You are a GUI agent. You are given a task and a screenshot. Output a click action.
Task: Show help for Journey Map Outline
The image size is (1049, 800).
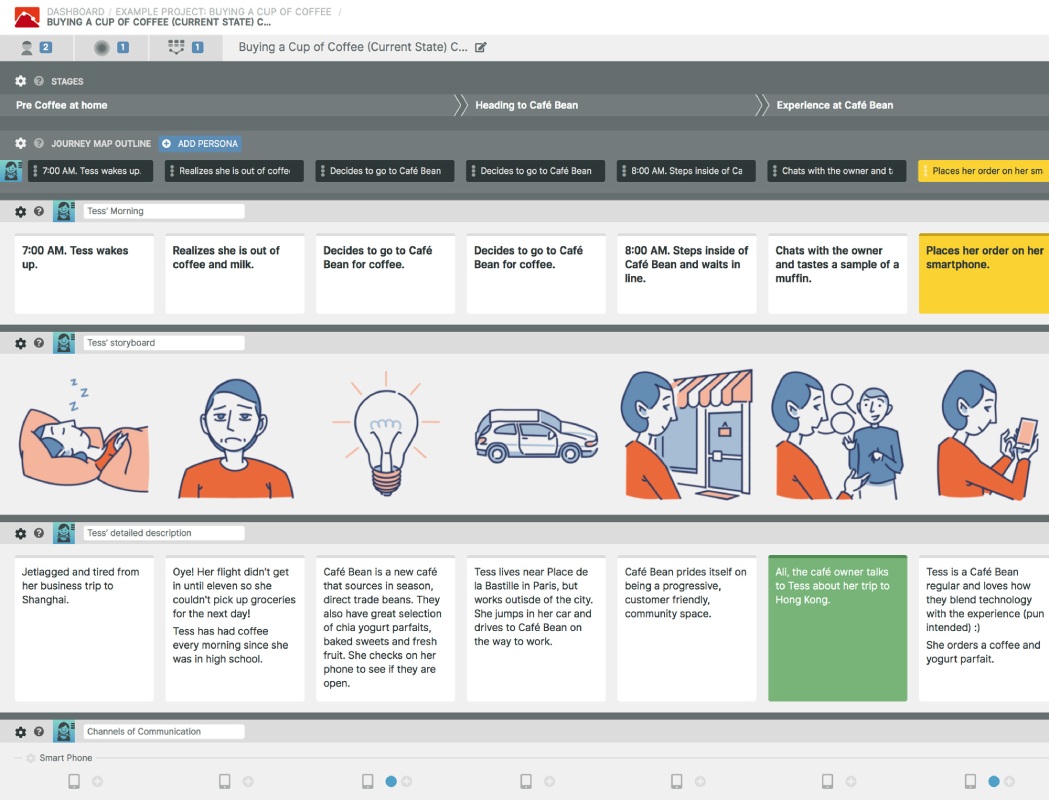coord(39,143)
